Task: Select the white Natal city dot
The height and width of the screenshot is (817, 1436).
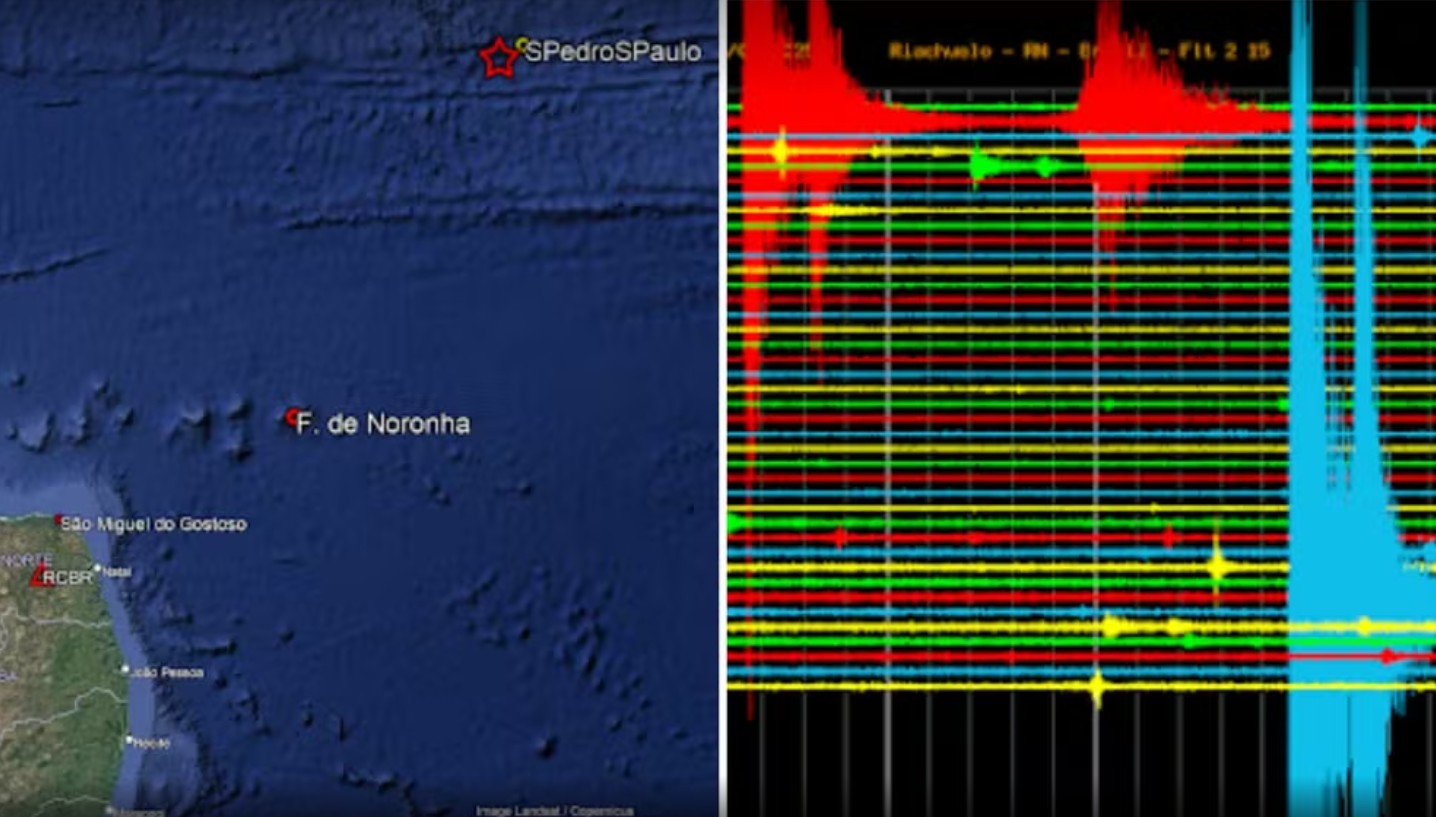Action: pyautogui.click(x=98, y=569)
